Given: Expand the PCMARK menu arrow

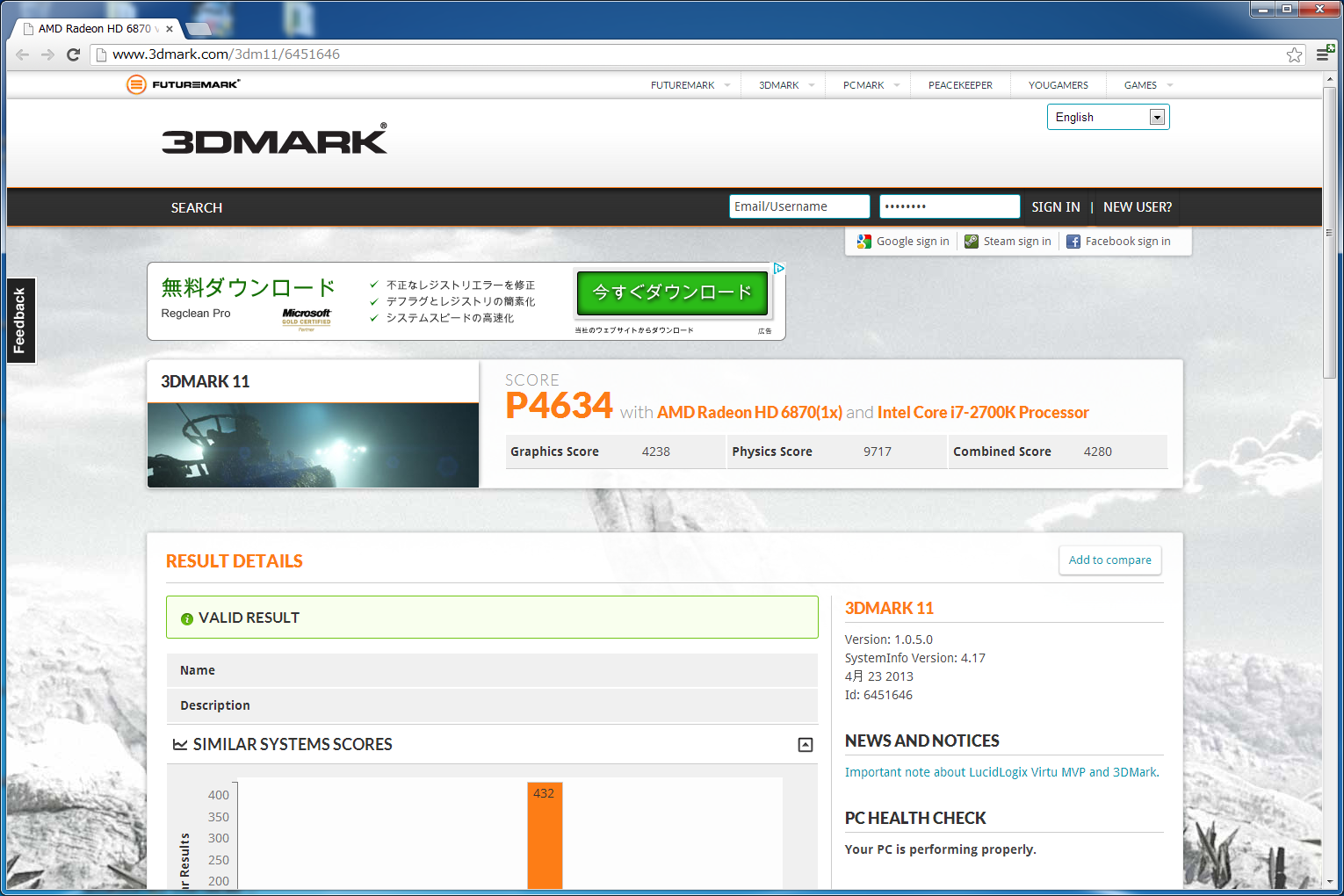Looking at the screenshot, I should (896, 85).
